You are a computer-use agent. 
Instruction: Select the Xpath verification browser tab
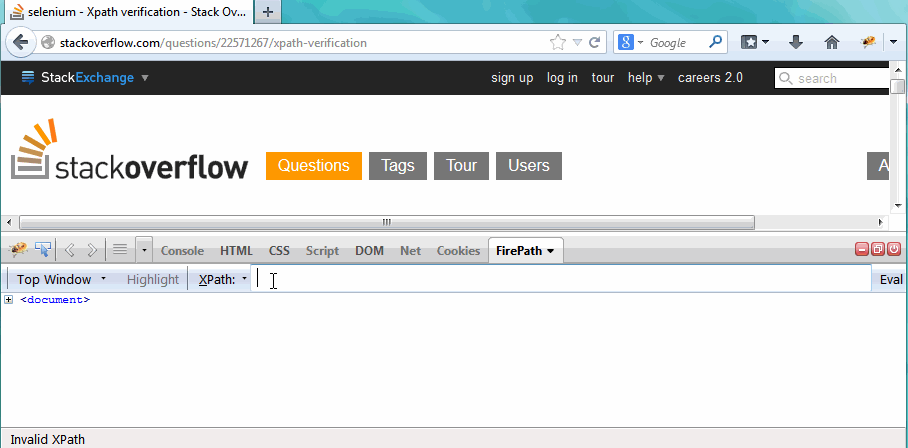pyautogui.click(x=130, y=12)
